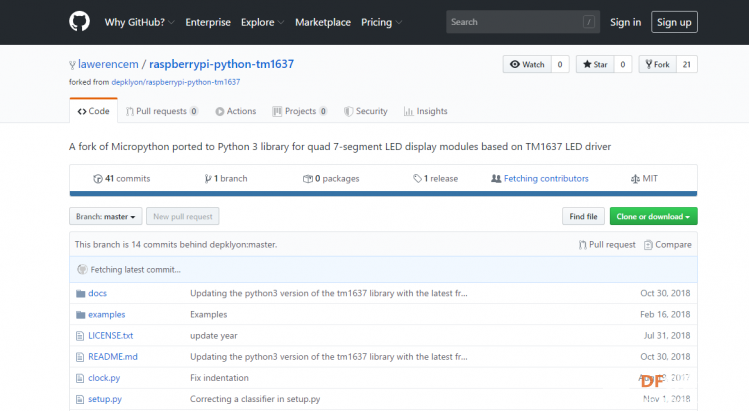Select the Code tab
Image resolution: width=749 pixels, height=411 pixels.
point(94,111)
